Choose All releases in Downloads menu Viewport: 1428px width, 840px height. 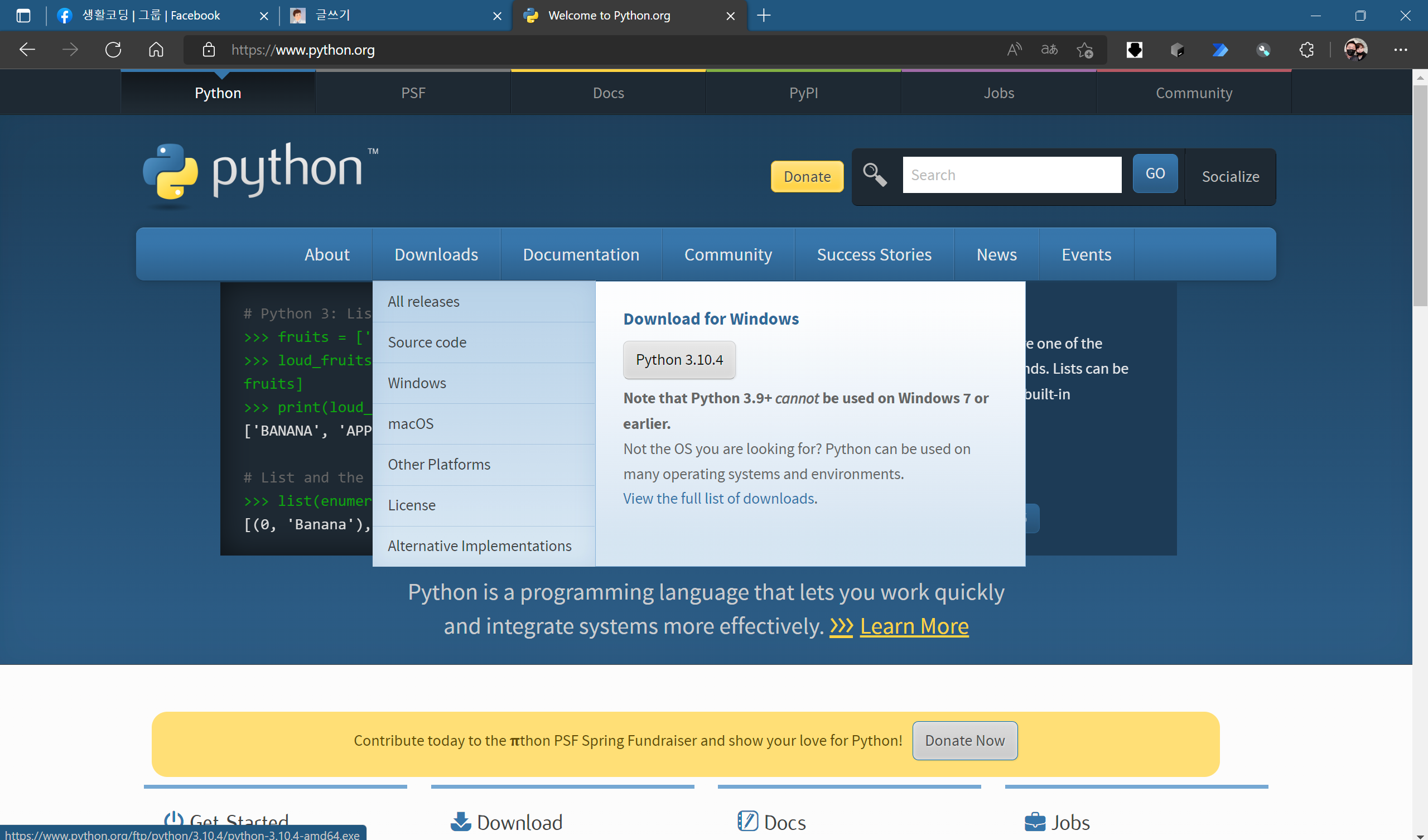pos(423,302)
